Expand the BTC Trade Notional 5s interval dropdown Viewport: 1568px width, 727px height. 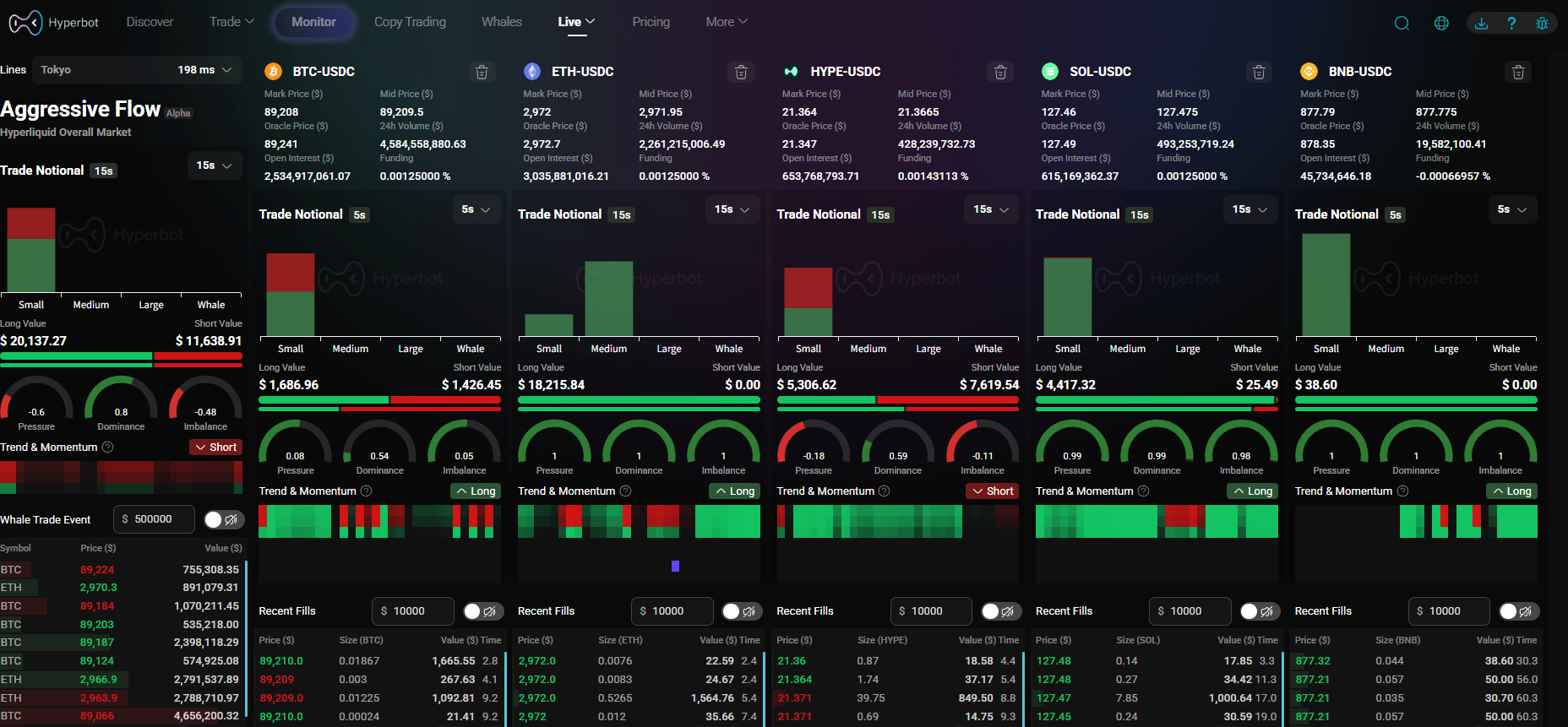[476, 209]
